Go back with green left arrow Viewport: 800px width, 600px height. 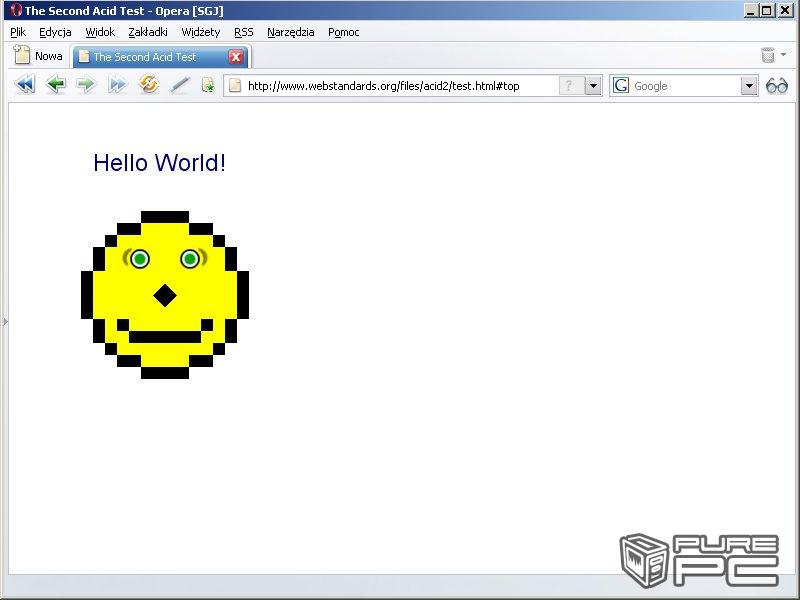(x=56, y=84)
